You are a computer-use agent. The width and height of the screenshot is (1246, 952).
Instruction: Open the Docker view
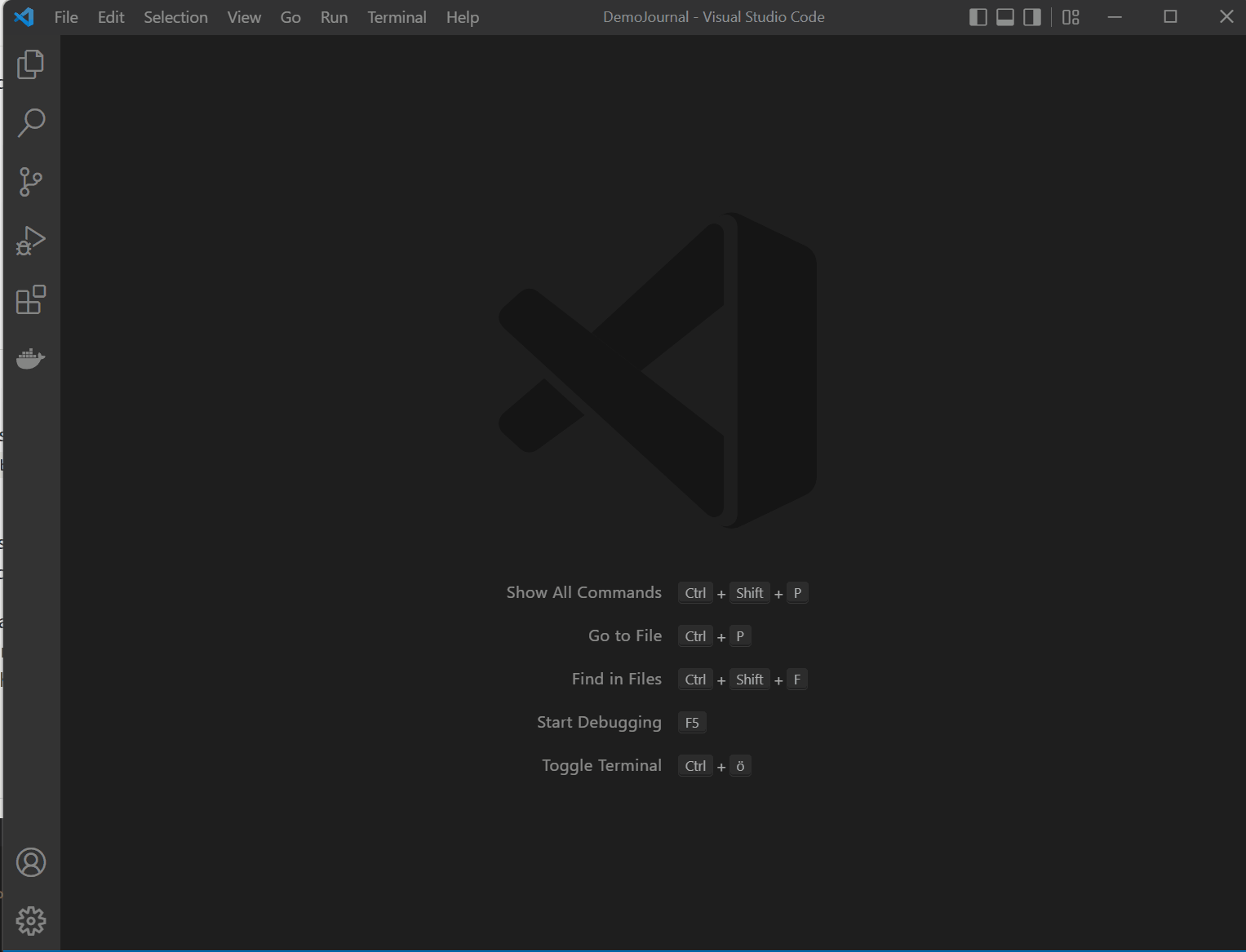pos(31,358)
